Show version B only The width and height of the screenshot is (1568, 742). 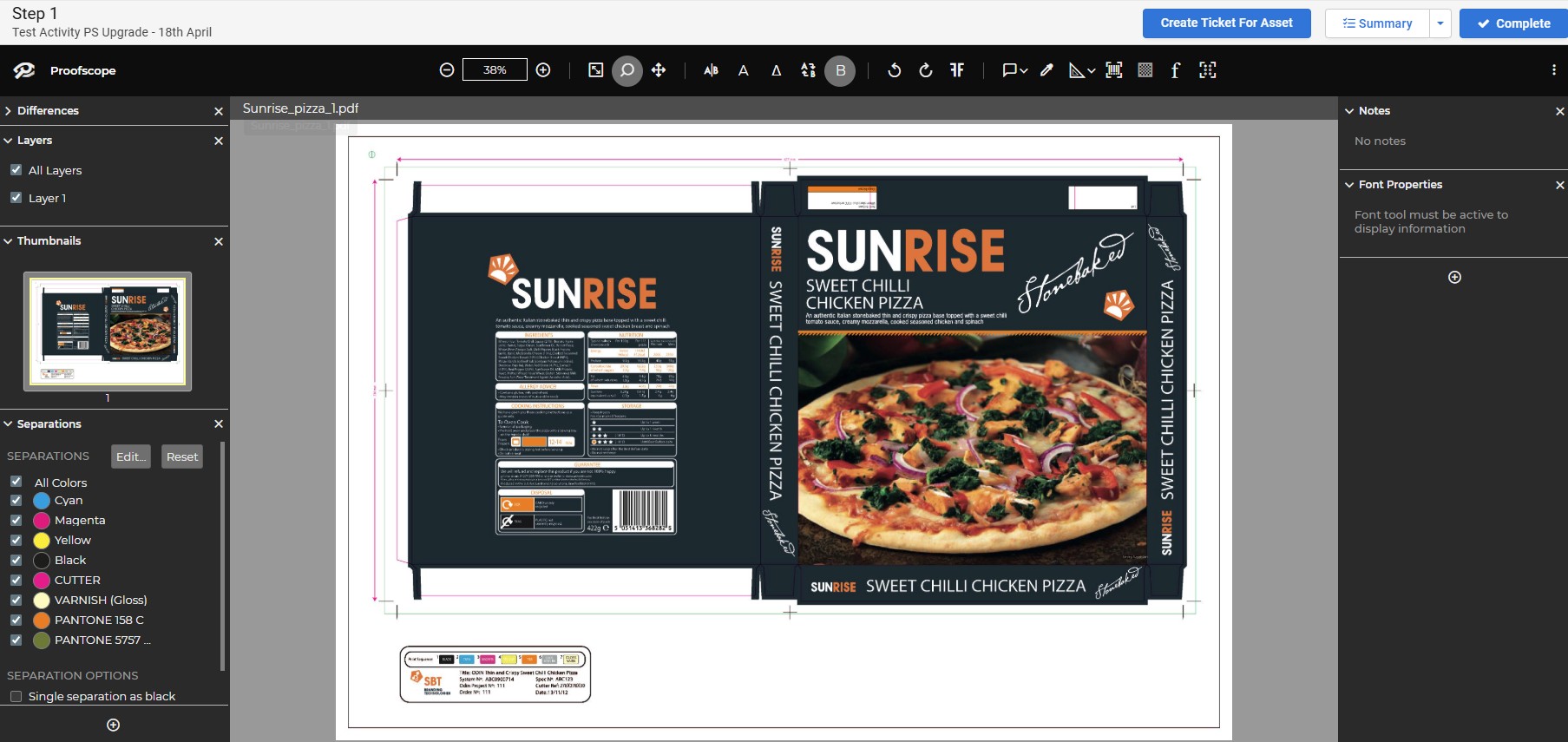coord(840,70)
